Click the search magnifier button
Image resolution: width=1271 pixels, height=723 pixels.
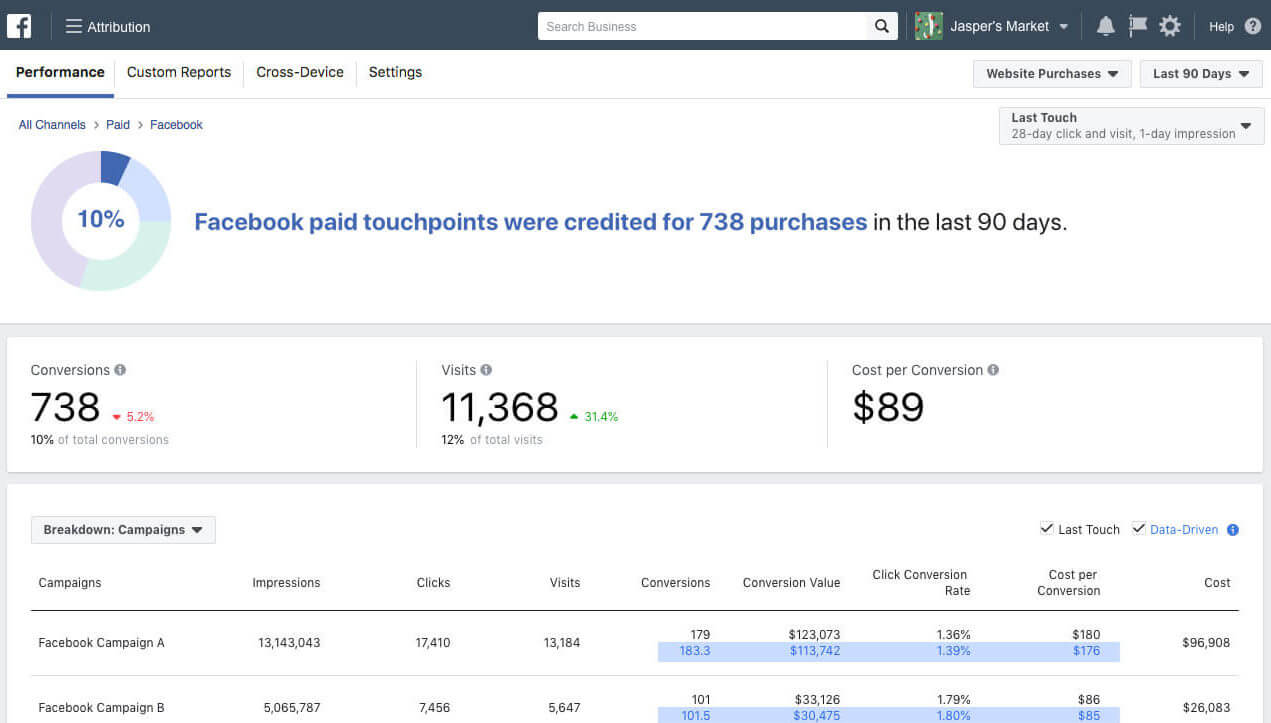(x=881, y=27)
